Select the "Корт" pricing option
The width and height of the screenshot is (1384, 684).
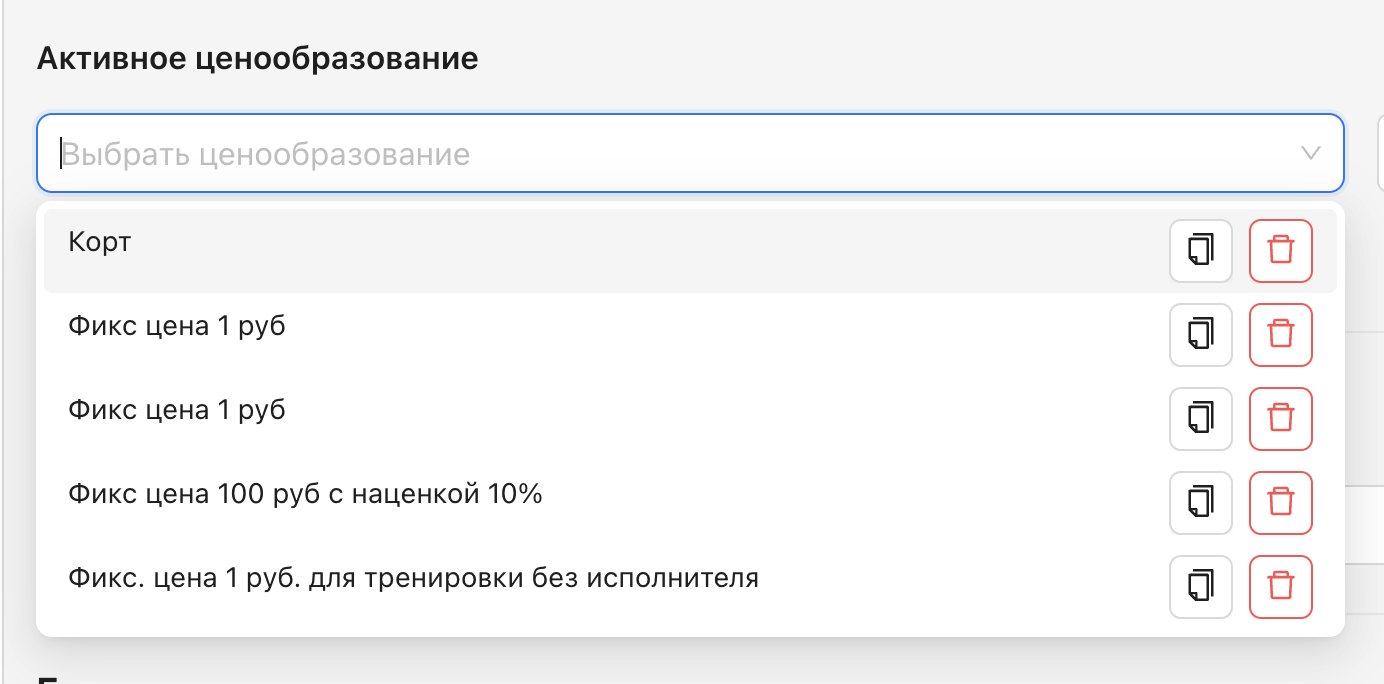point(100,243)
